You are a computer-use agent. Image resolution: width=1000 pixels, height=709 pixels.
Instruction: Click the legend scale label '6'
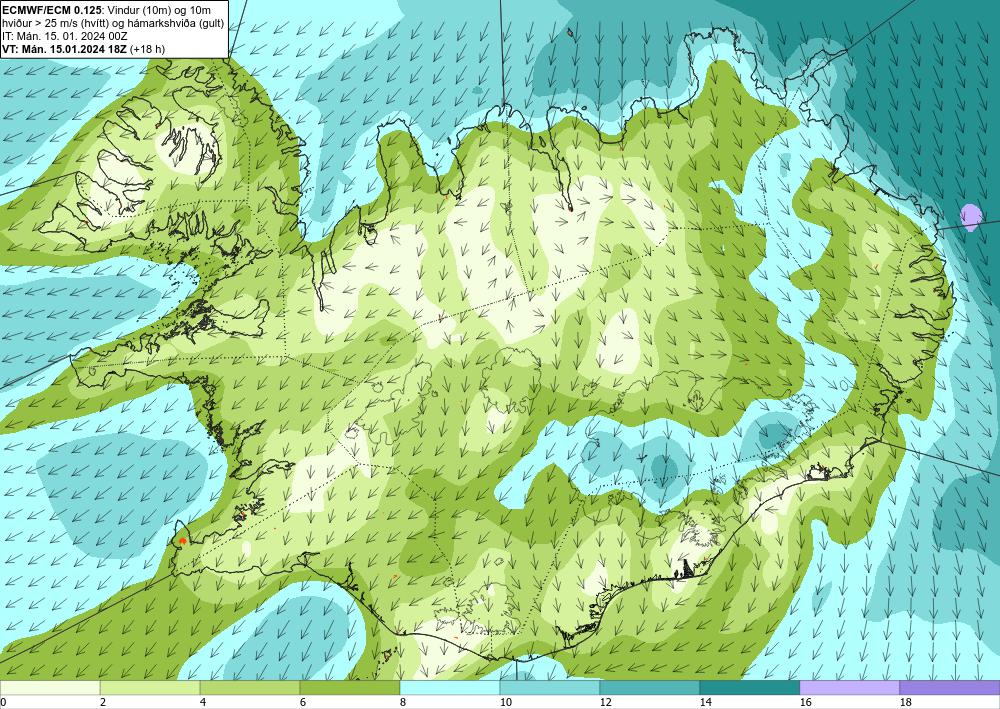click(303, 703)
